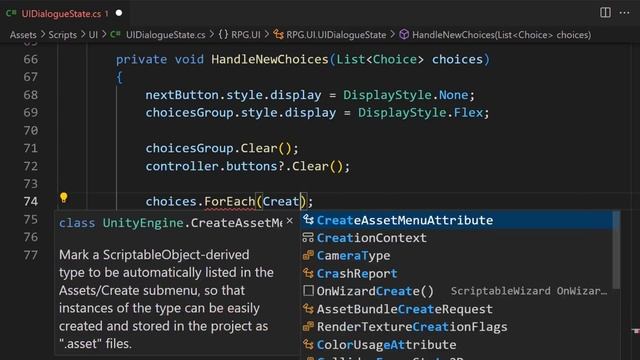Click the class icon before RPG.UI.UIDialogueState breadcrumb
640x360 pixels.
coord(278,35)
